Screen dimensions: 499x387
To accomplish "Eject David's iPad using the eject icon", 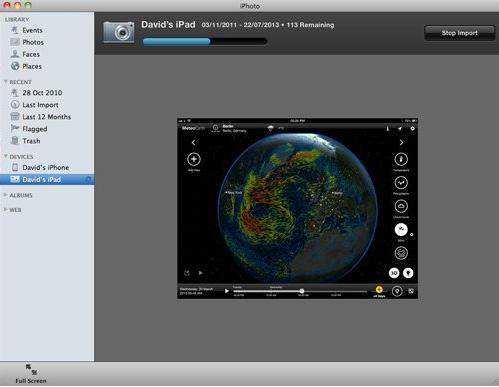I will pos(88,180).
